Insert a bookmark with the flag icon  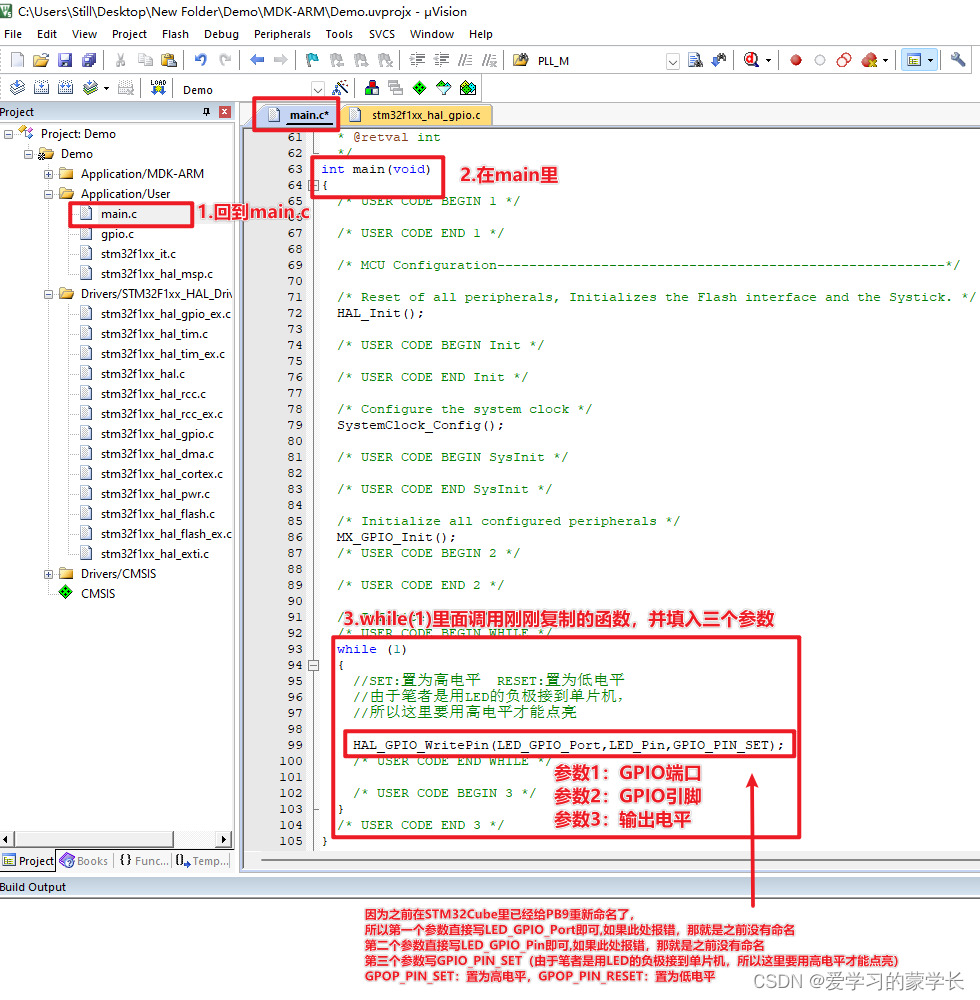point(312,60)
